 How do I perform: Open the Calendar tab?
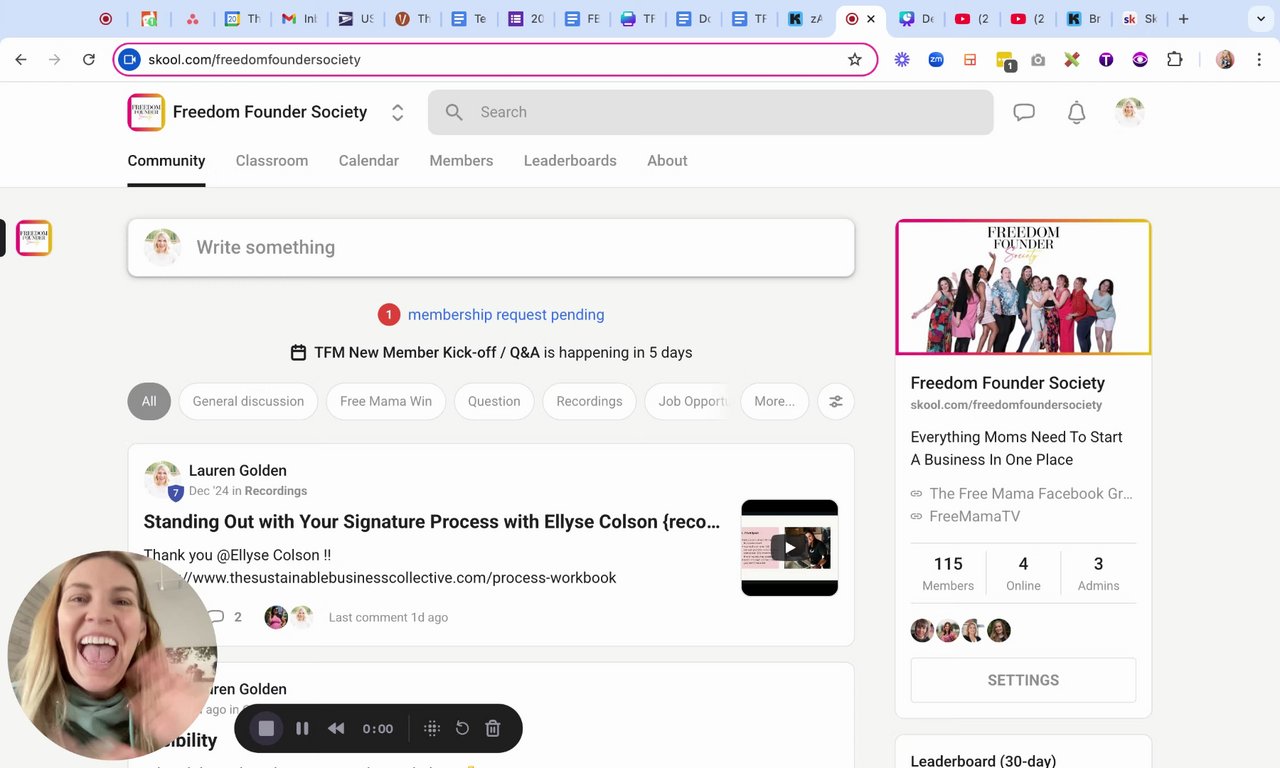pos(369,160)
